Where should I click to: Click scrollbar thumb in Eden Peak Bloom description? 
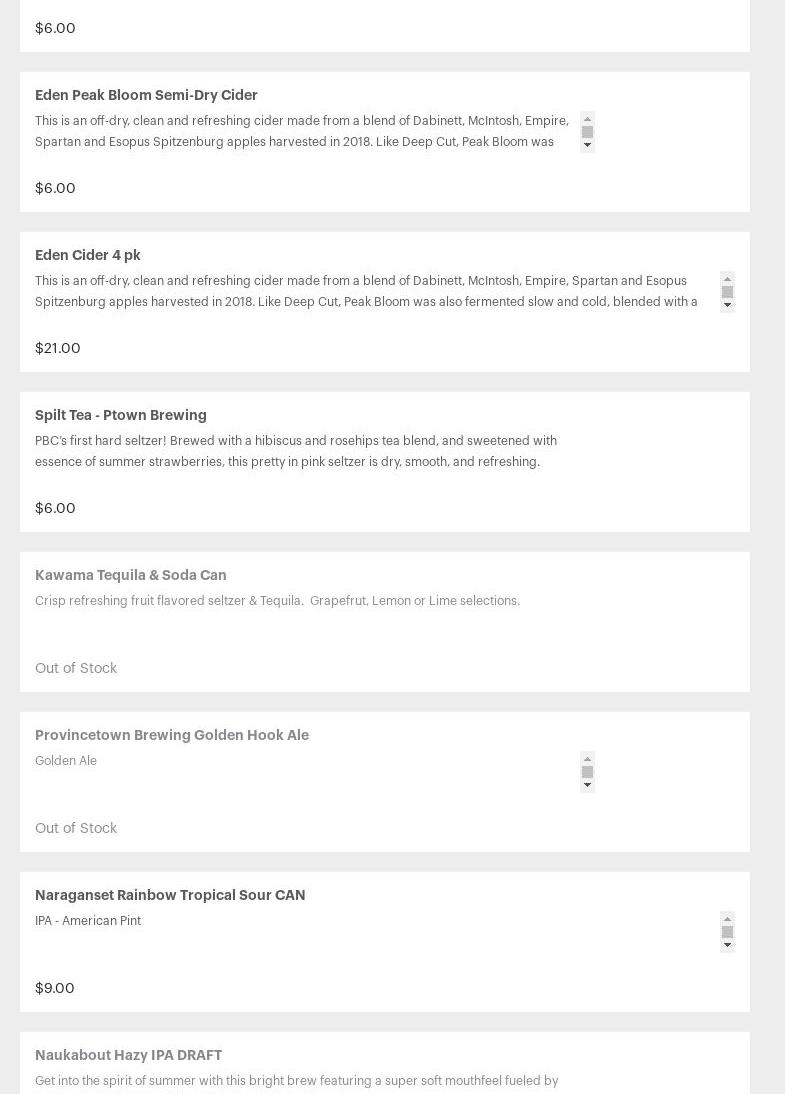click(588, 132)
